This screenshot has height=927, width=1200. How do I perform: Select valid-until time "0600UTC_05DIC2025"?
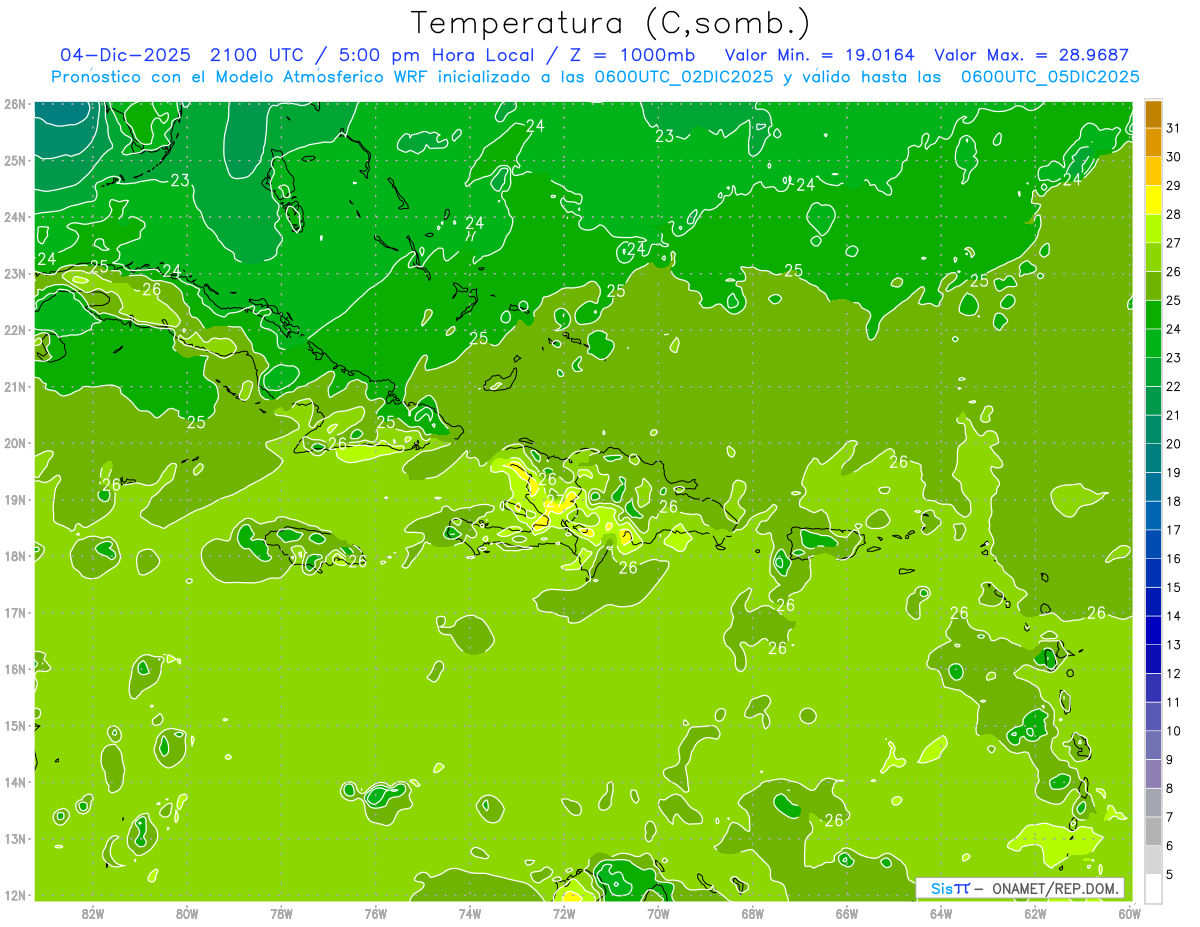[x=1050, y=77]
